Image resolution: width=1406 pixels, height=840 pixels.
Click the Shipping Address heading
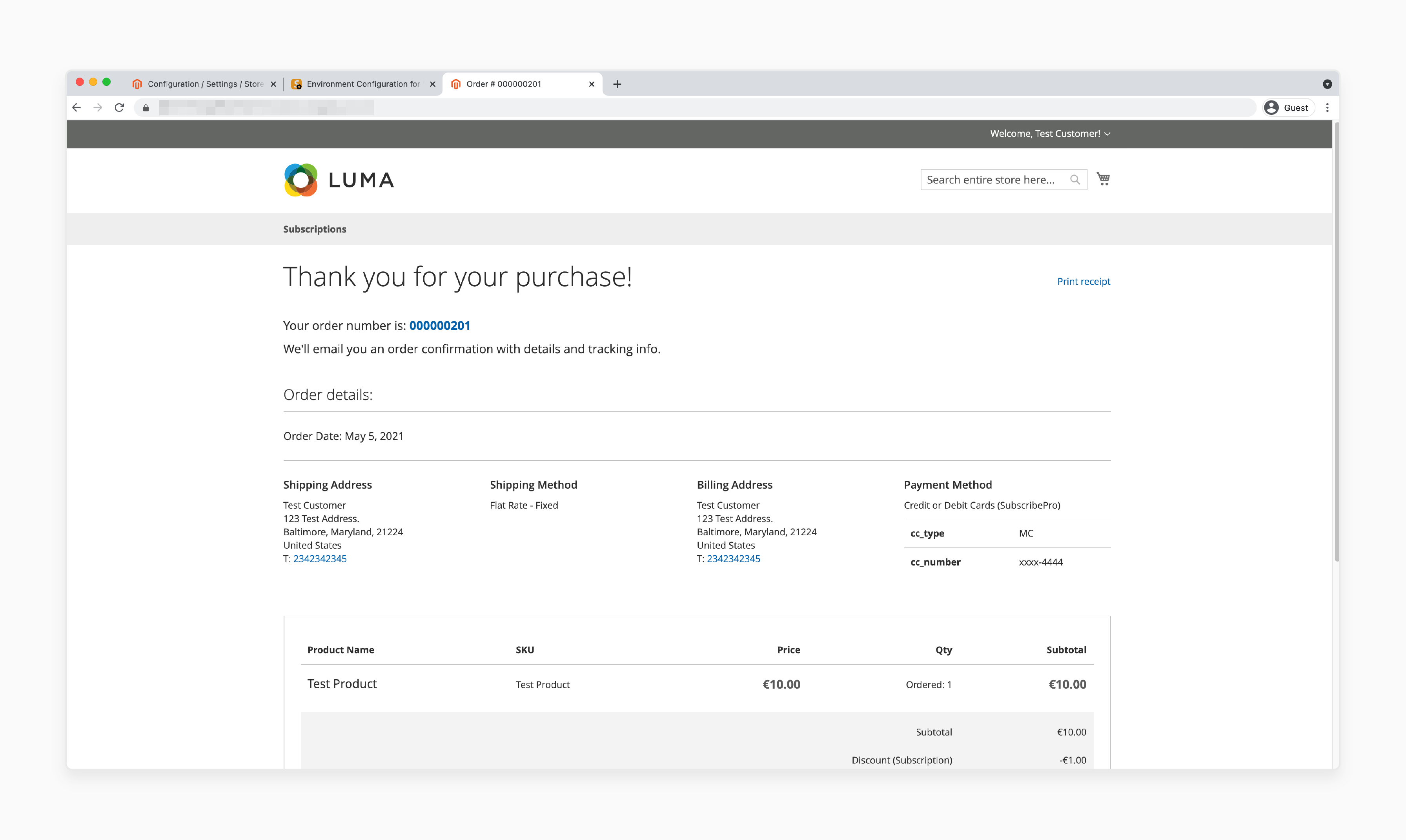point(327,485)
